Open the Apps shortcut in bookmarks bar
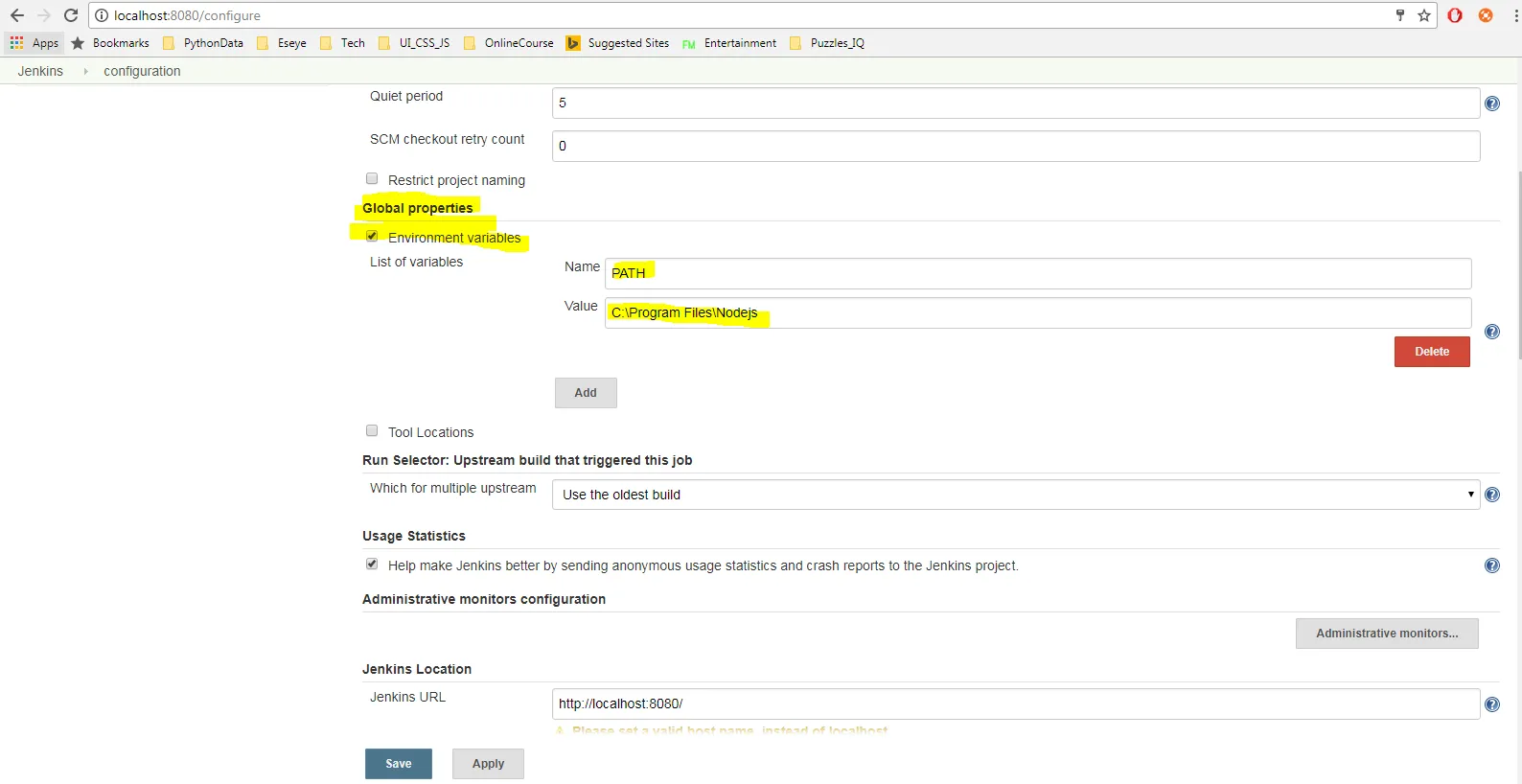This screenshot has width=1522, height=784. tap(35, 43)
